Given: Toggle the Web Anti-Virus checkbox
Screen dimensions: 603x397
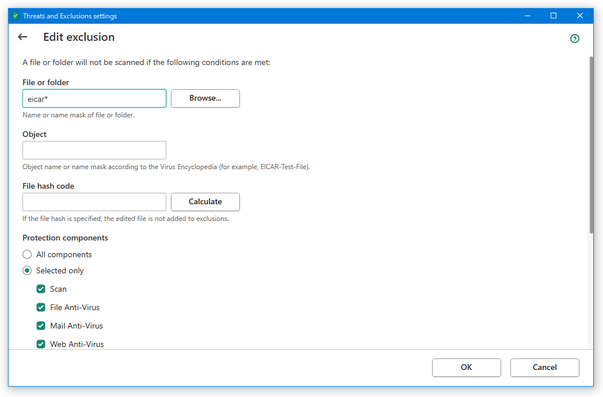Looking at the screenshot, I should pyautogui.click(x=41, y=344).
